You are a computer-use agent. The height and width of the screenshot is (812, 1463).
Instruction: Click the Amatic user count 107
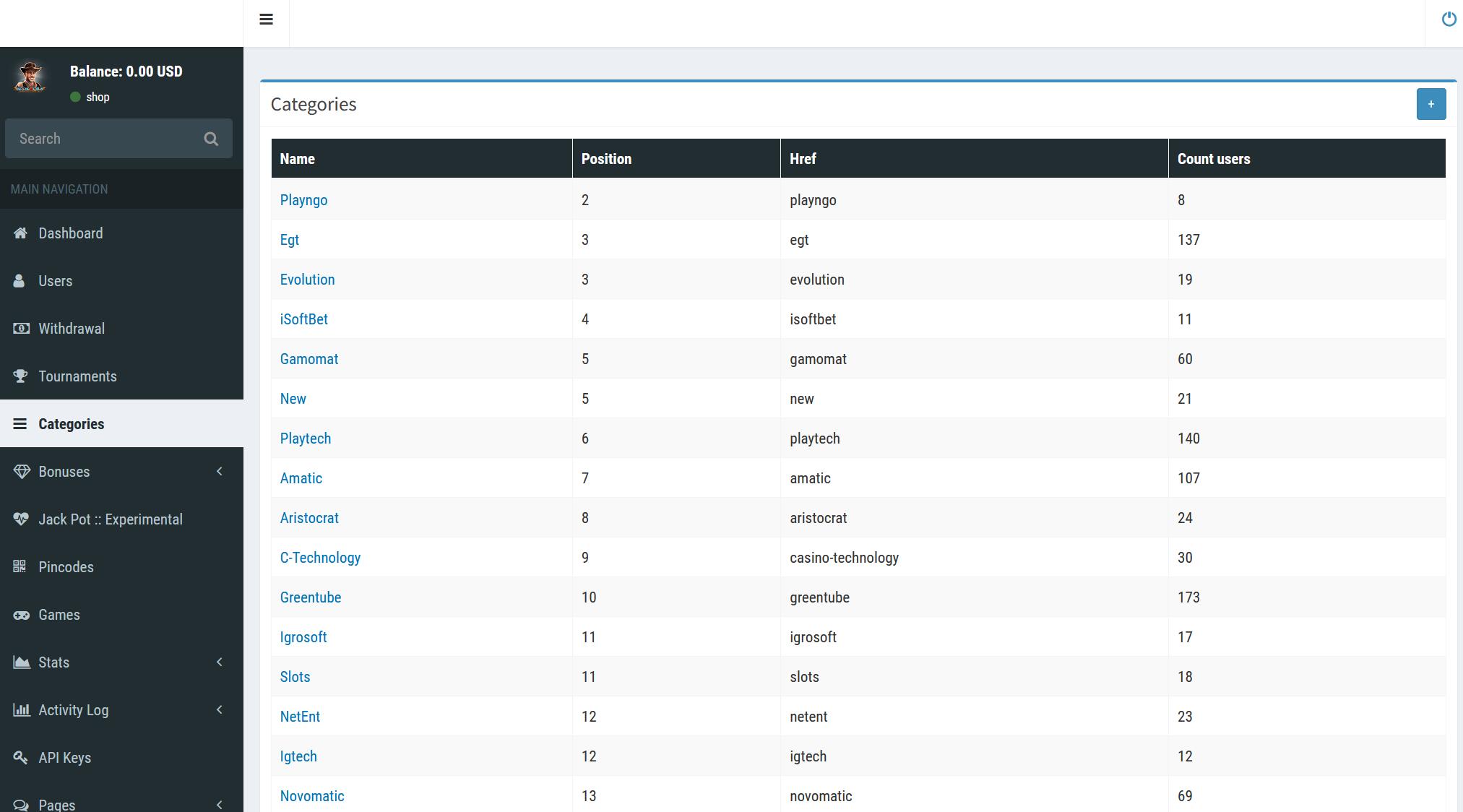click(x=1188, y=478)
